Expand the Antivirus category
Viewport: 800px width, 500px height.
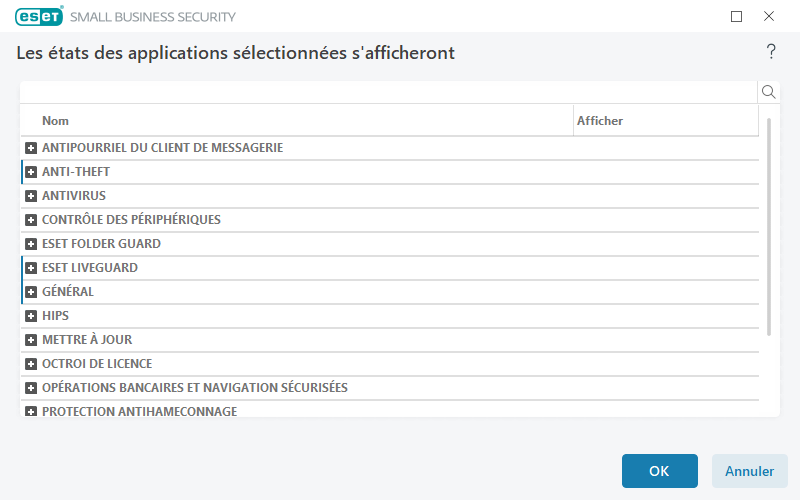(31, 196)
